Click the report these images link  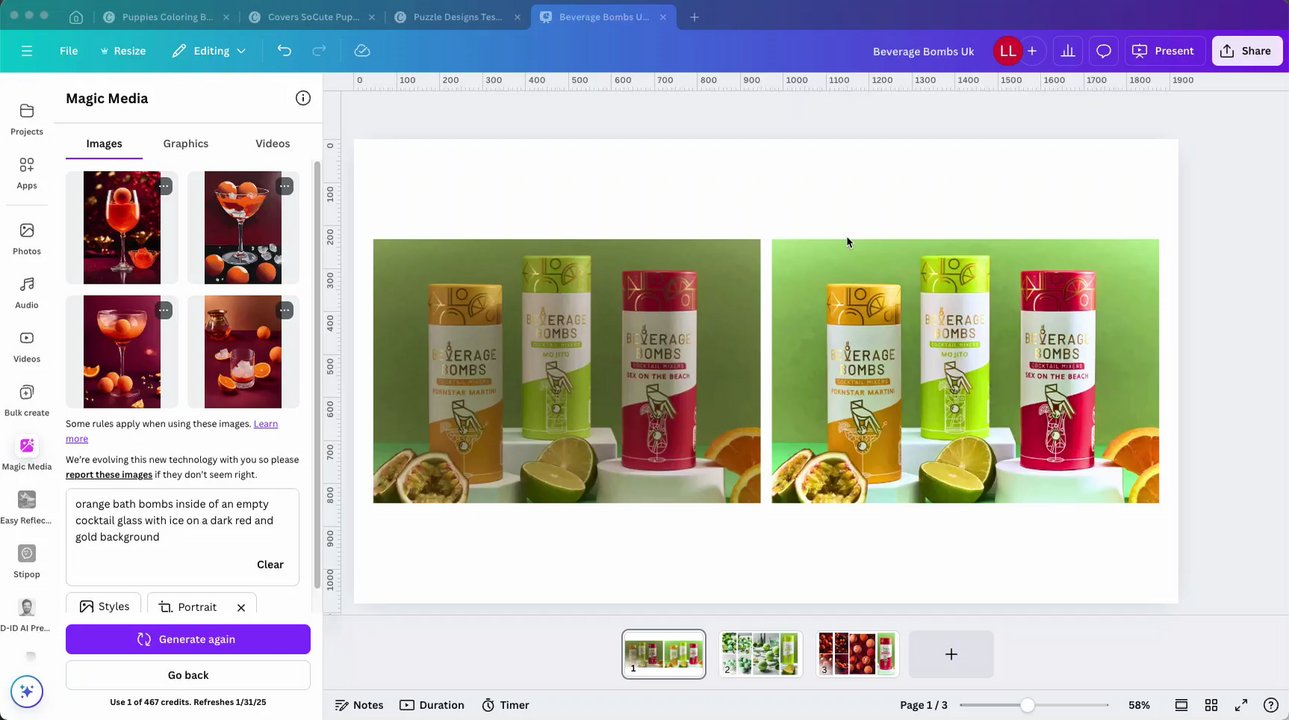(x=109, y=475)
